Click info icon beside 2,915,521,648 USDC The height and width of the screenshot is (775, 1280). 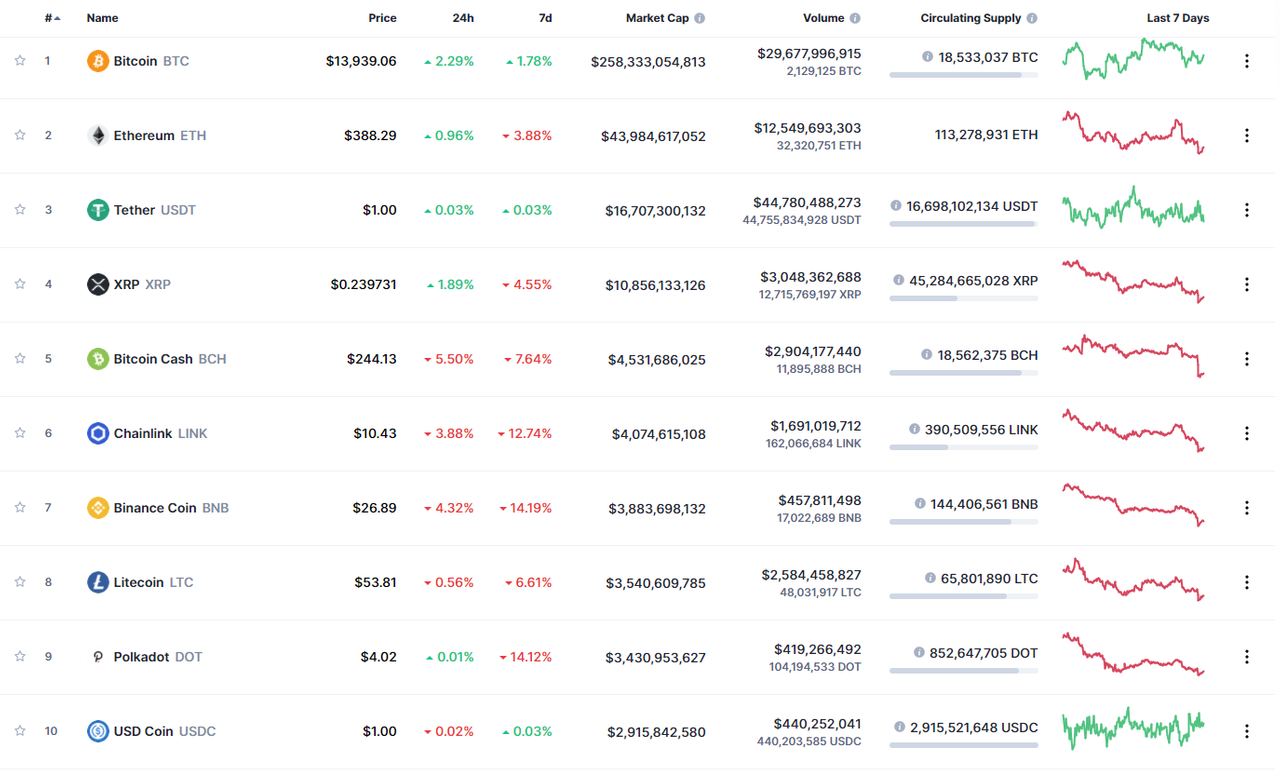tap(899, 727)
